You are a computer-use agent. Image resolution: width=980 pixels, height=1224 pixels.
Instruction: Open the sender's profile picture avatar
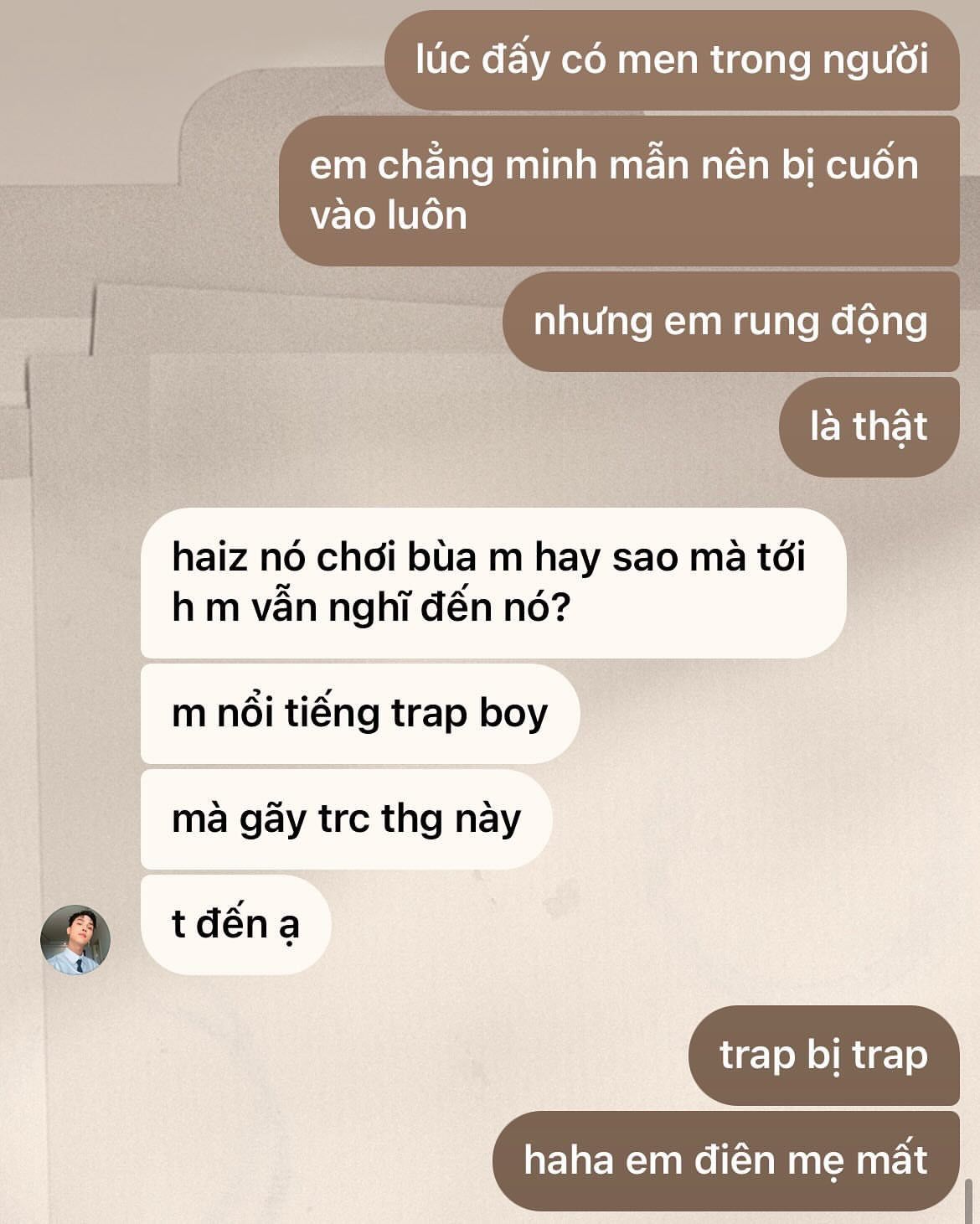[x=75, y=939]
